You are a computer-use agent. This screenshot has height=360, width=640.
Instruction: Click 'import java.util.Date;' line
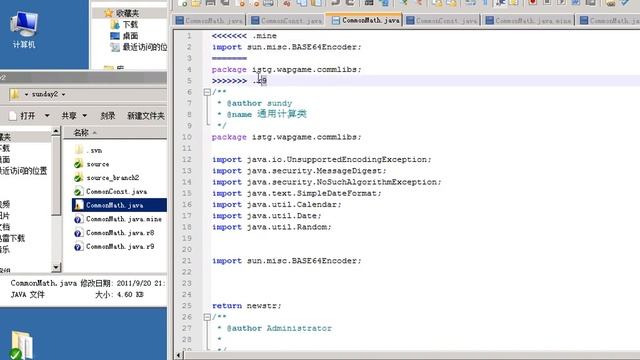267,216
